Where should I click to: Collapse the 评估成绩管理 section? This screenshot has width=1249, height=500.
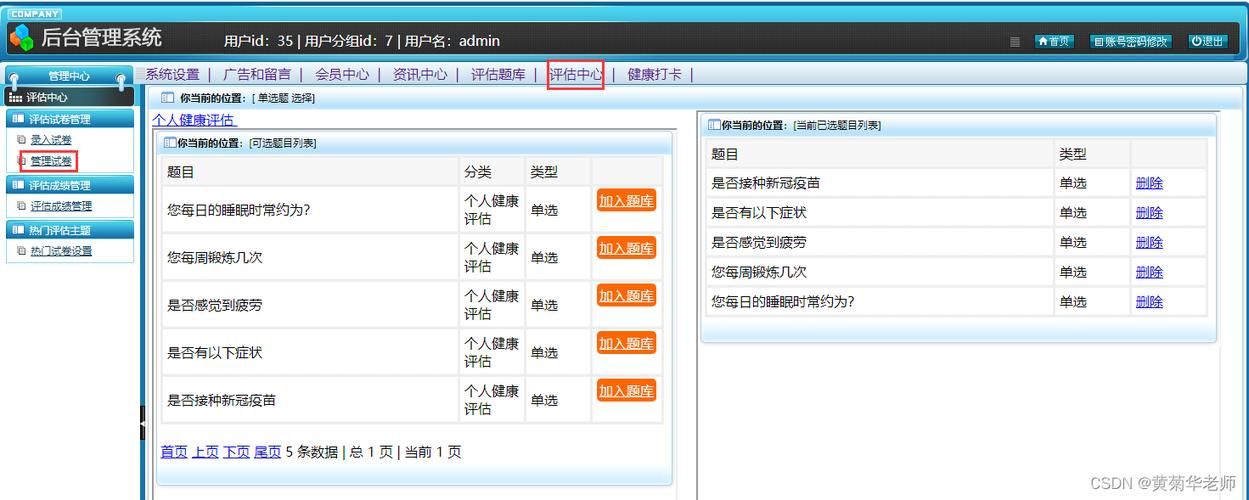tap(69, 185)
